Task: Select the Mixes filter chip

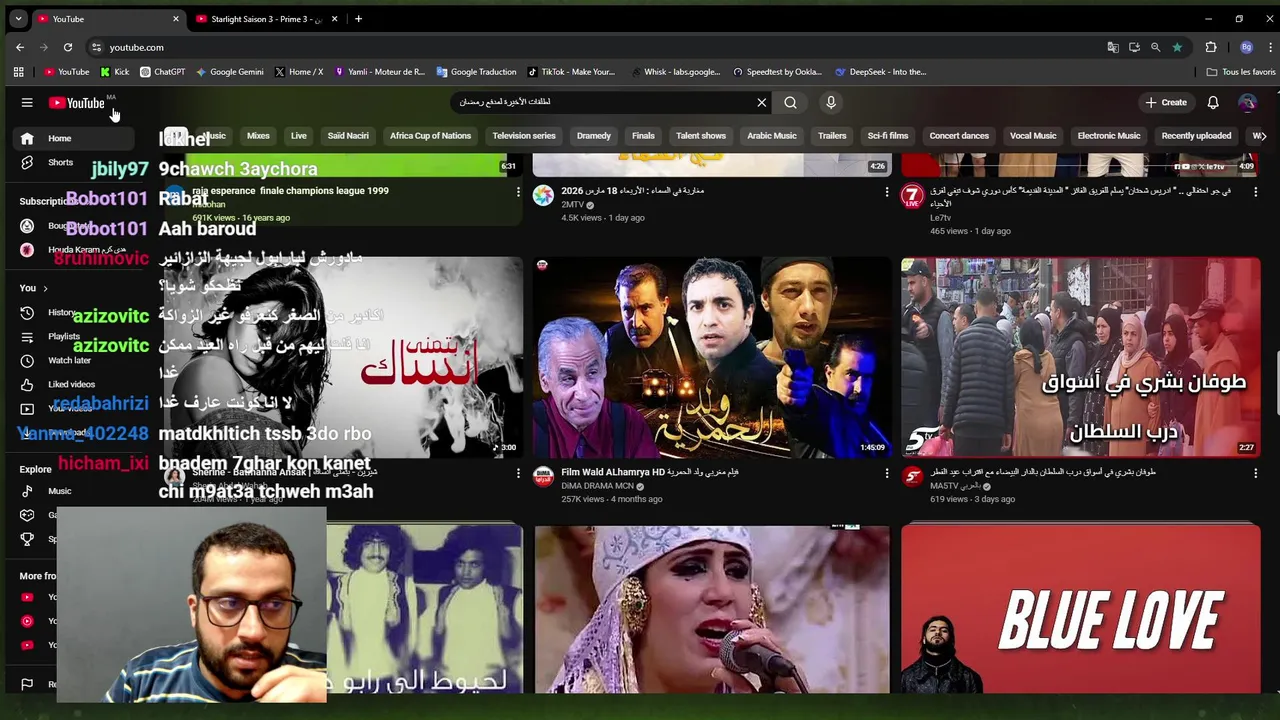Action: point(258,136)
